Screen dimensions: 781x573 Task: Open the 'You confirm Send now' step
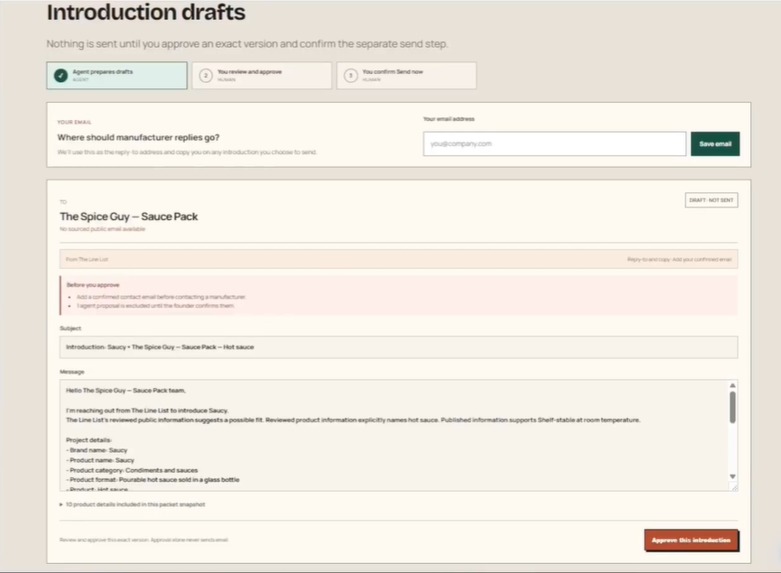[x=406, y=76]
